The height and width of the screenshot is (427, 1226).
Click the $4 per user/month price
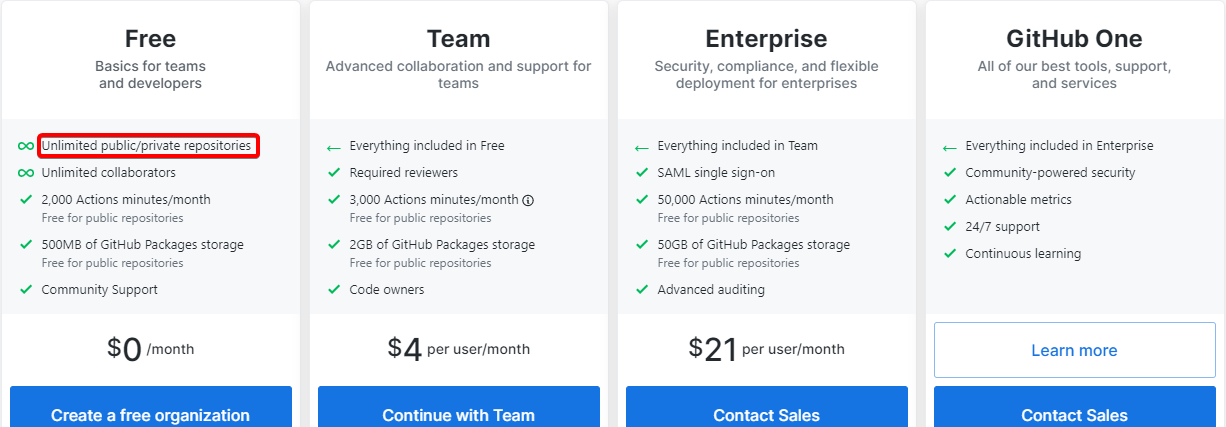(x=459, y=349)
